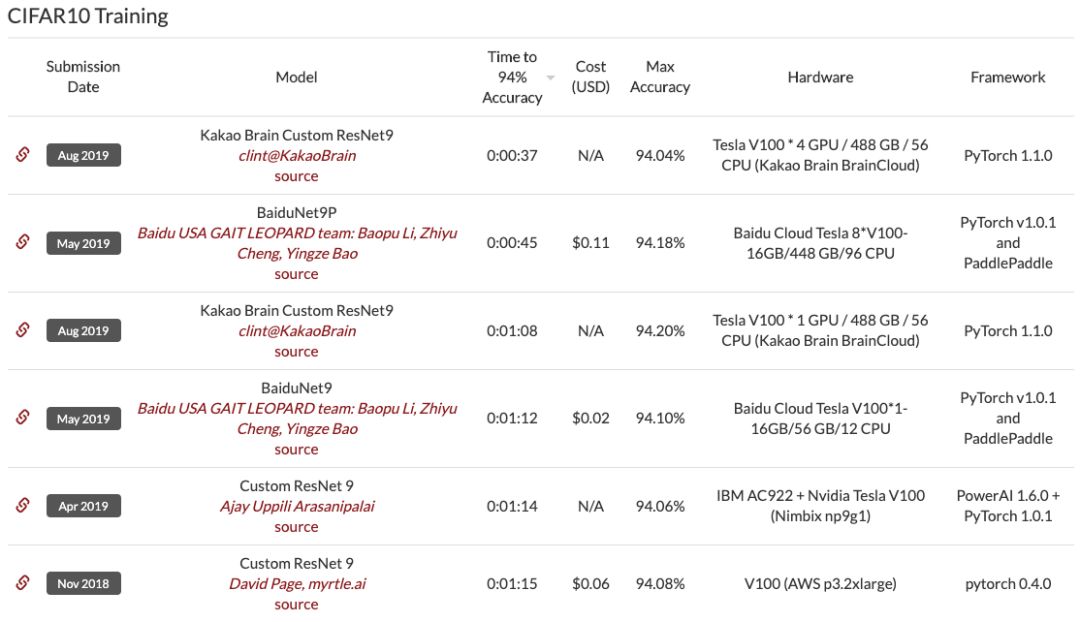Click the permalink icon beside BaiduNet9P row

pyautogui.click(x=22, y=243)
